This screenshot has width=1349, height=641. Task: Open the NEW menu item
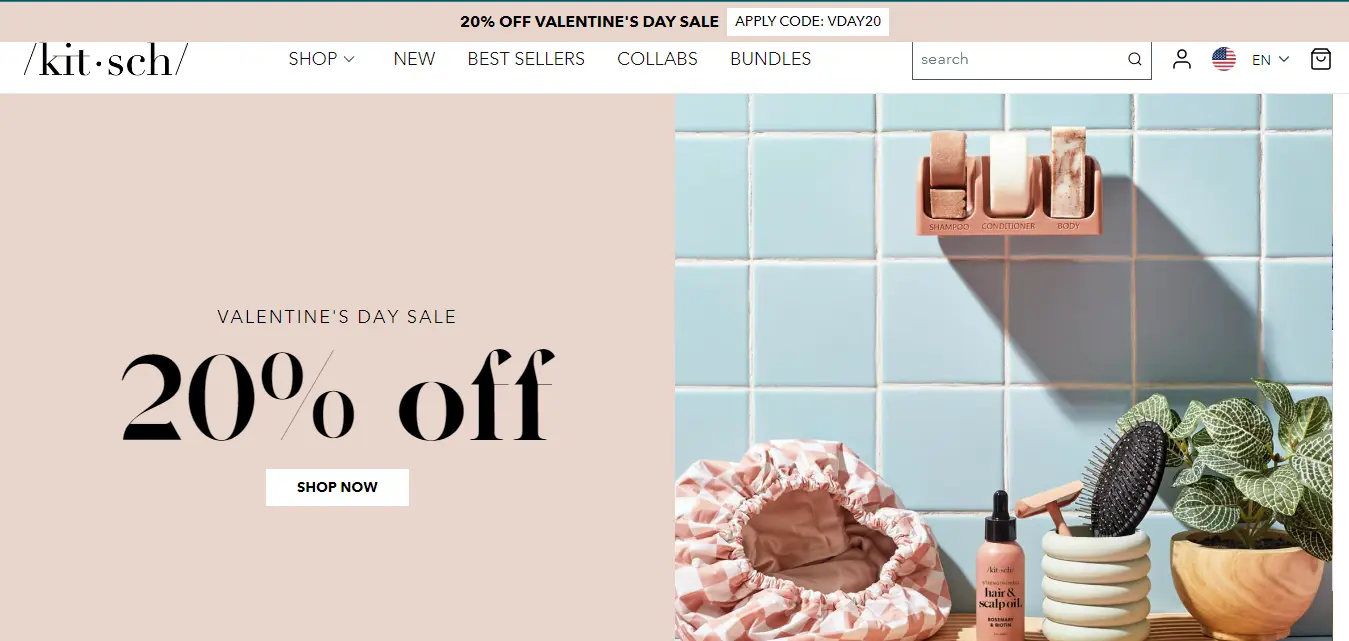point(414,59)
